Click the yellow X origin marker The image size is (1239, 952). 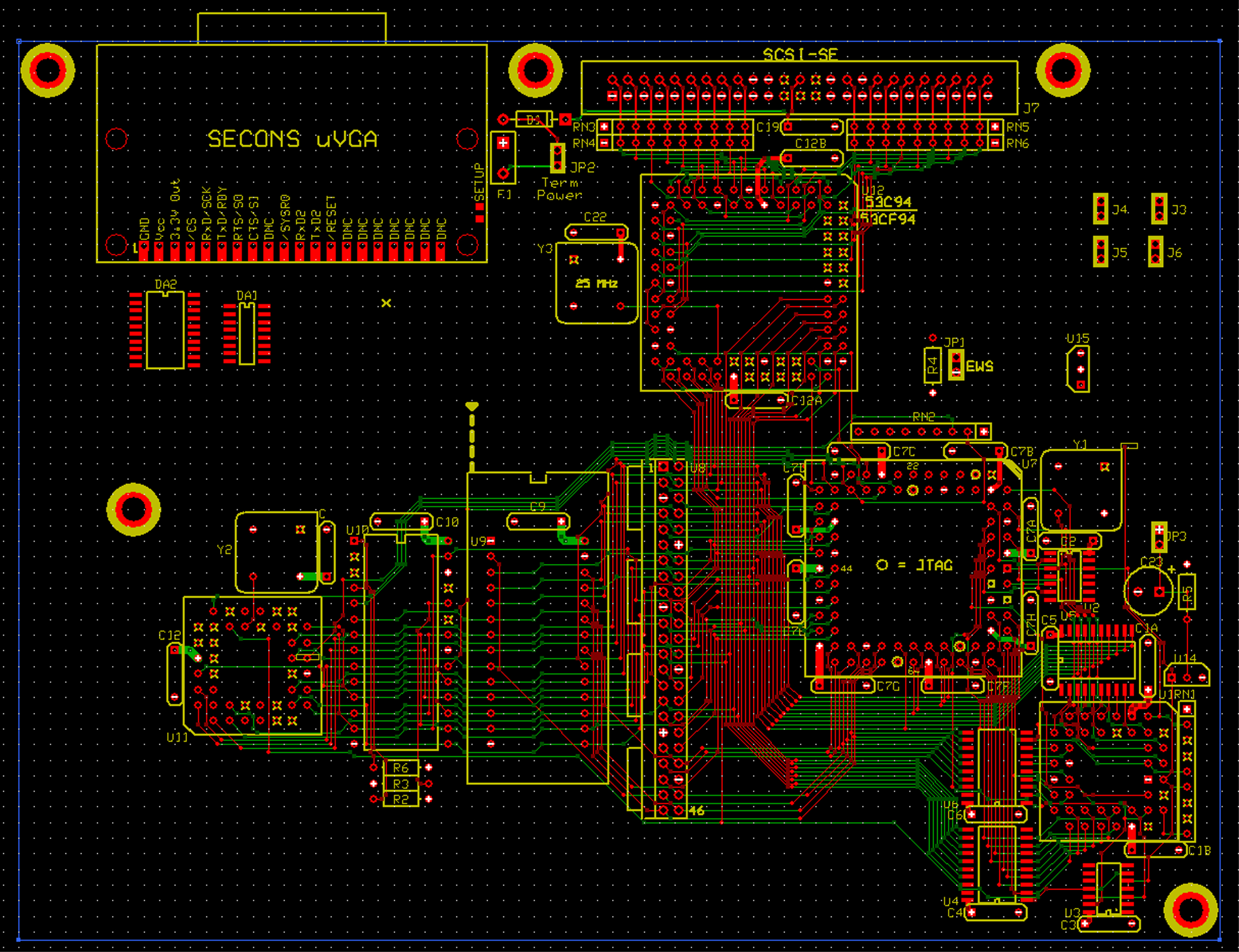(386, 303)
